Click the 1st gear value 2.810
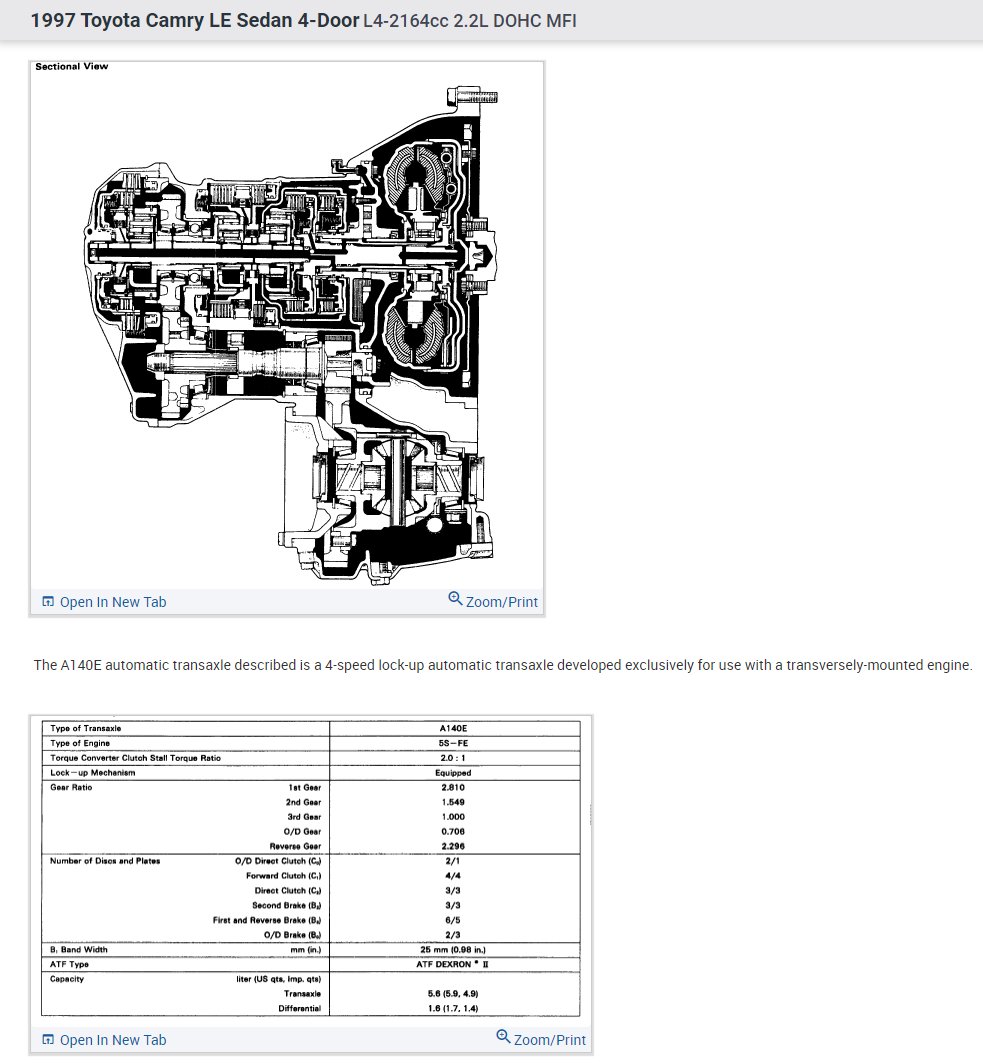Screen dimensions: 983x1063 (453, 788)
